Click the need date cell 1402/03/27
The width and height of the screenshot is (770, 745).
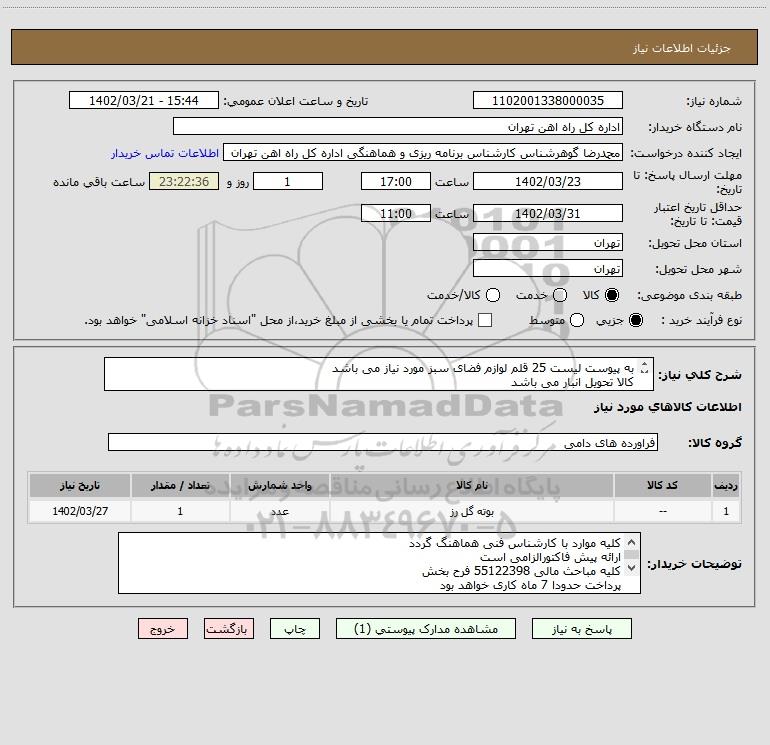tap(80, 511)
